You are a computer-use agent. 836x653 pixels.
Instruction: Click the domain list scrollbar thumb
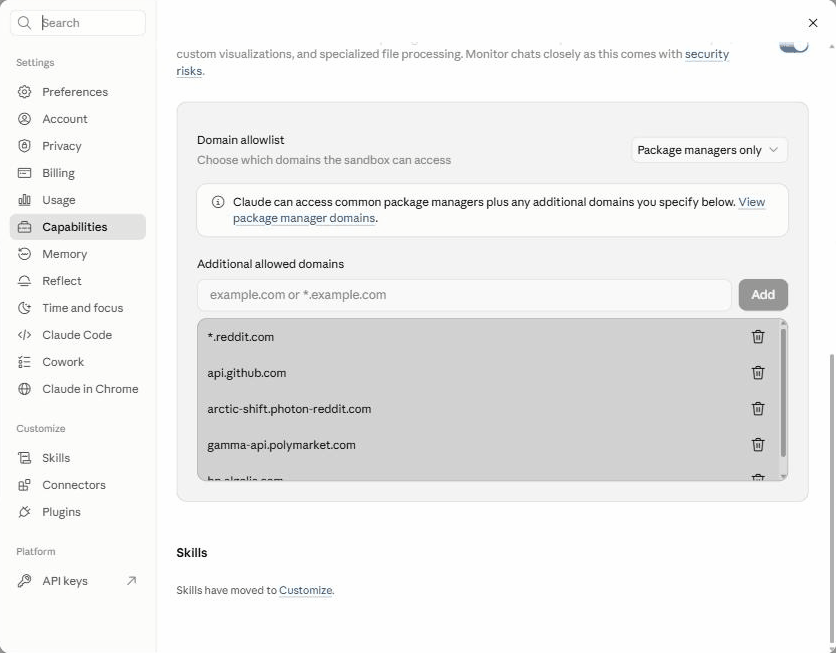point(783,392)
